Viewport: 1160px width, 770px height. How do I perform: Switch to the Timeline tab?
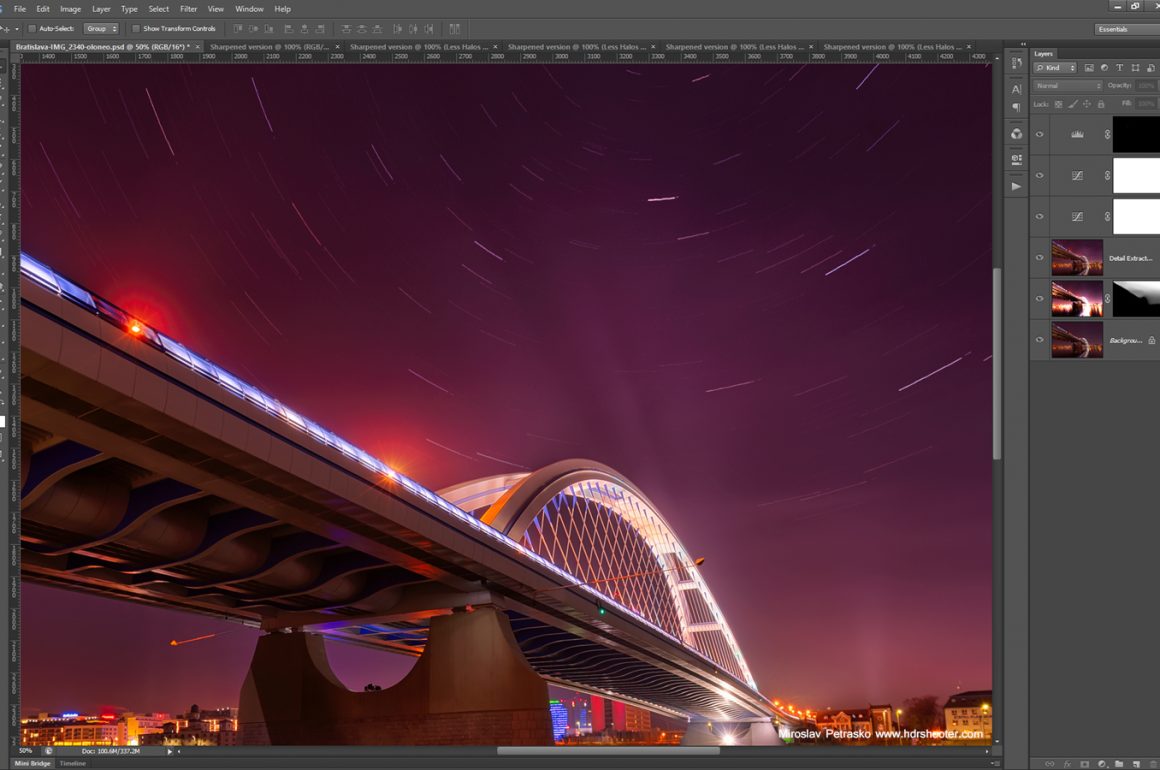coord(73,763)
